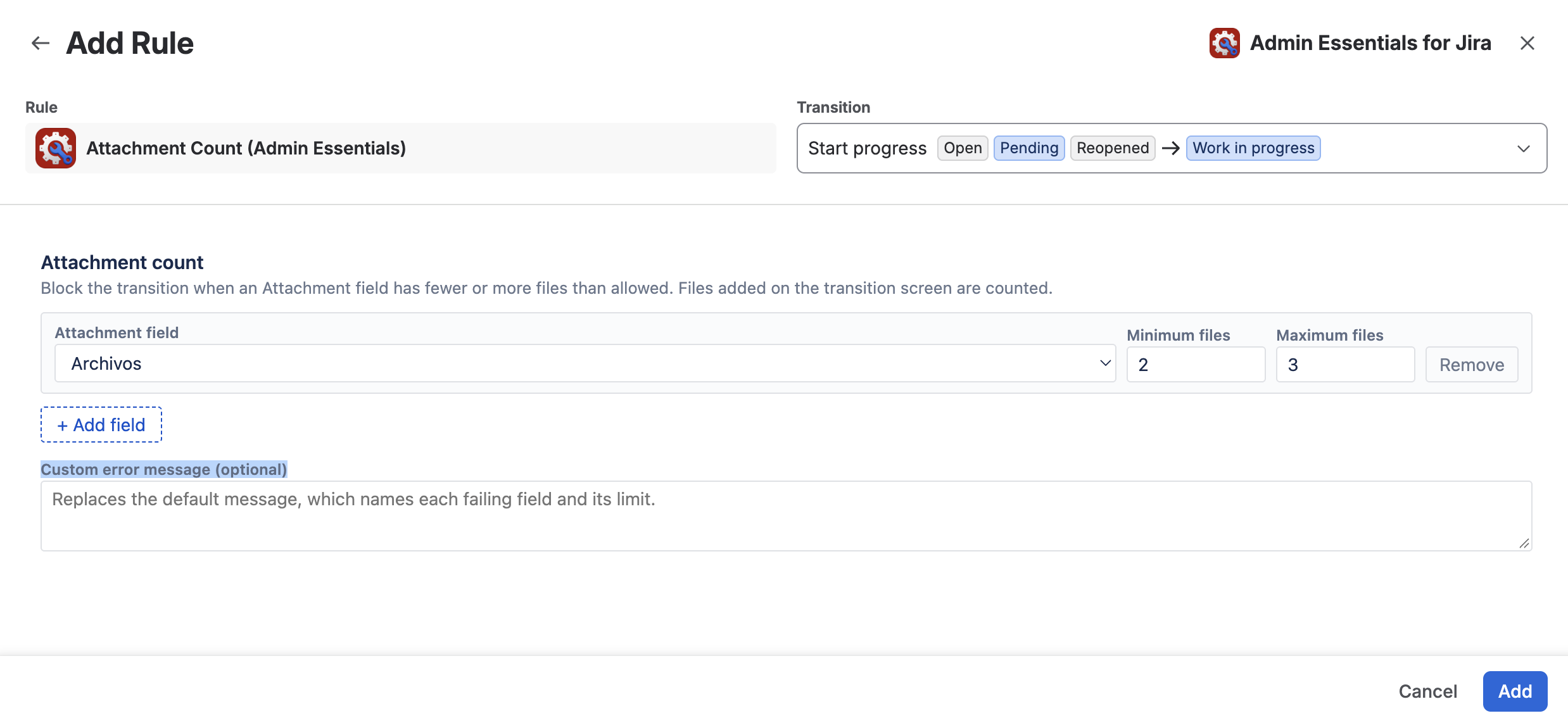Cancel adding the rule
The height and width of the screenshot is (718, 1568).
(1427, 691)
